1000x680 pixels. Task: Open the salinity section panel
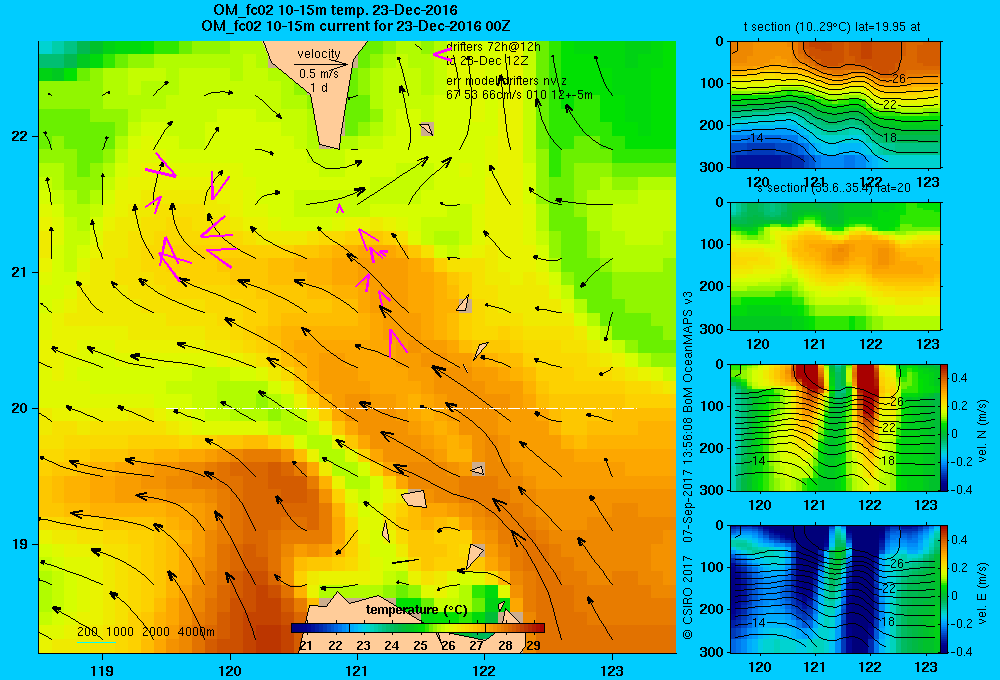click(x=835, y=266)
